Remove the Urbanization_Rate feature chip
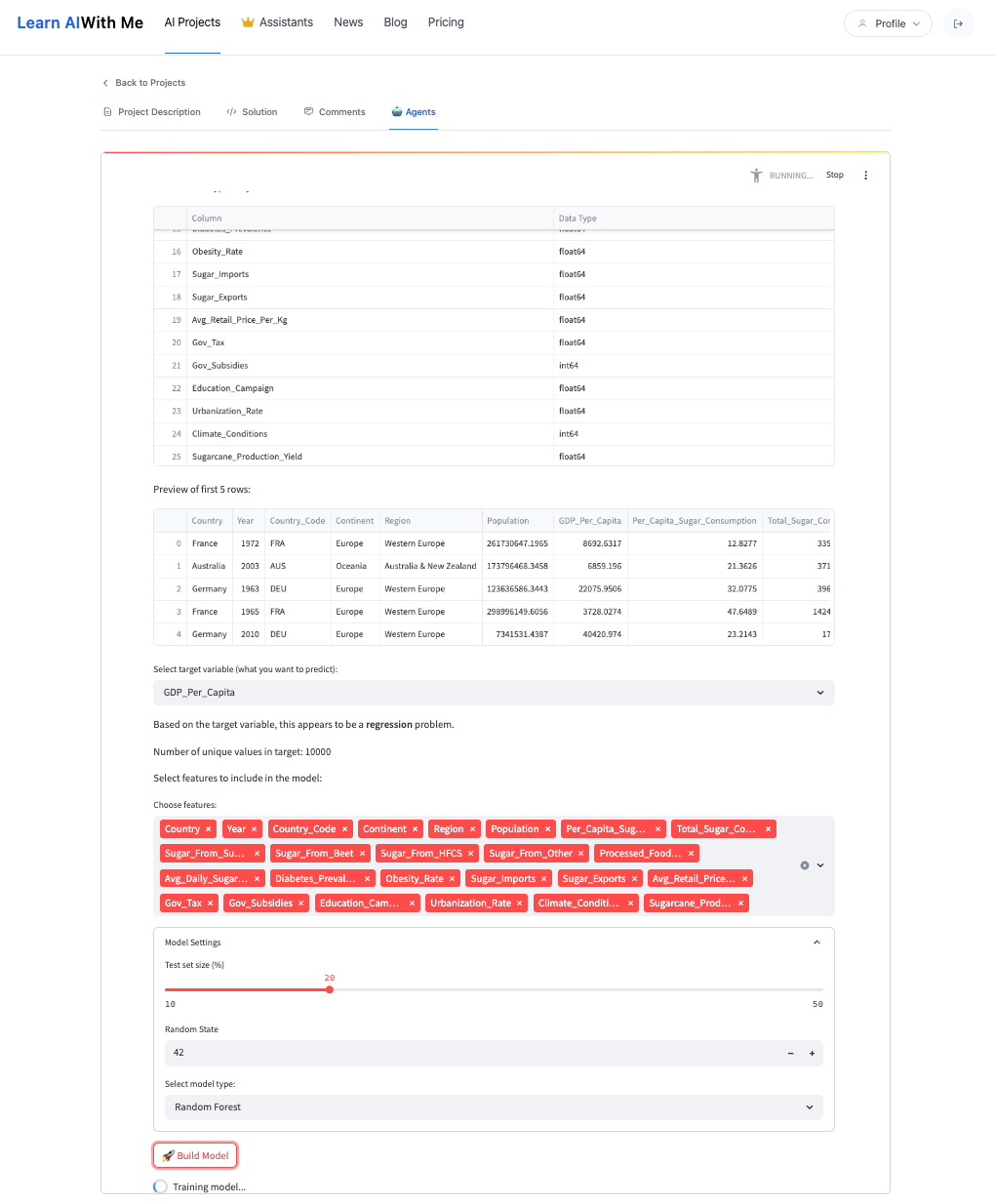995x1204 pixels. tap(519, 903)
